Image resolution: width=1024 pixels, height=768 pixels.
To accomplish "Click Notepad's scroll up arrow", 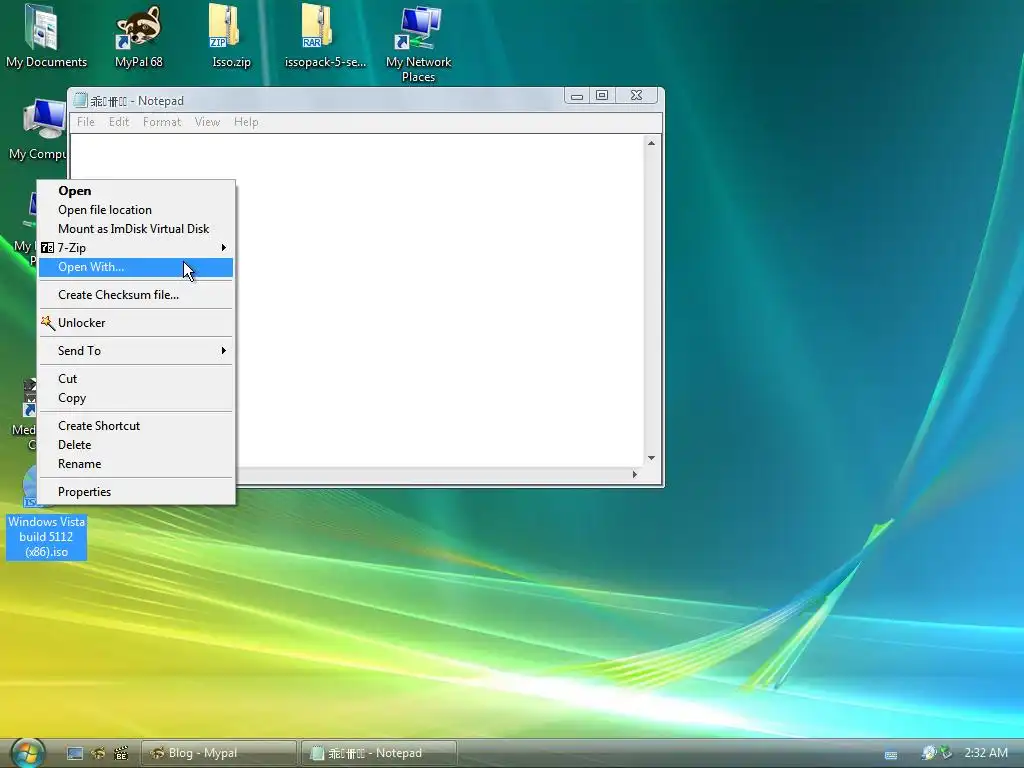I will click(x=651, y=143).
